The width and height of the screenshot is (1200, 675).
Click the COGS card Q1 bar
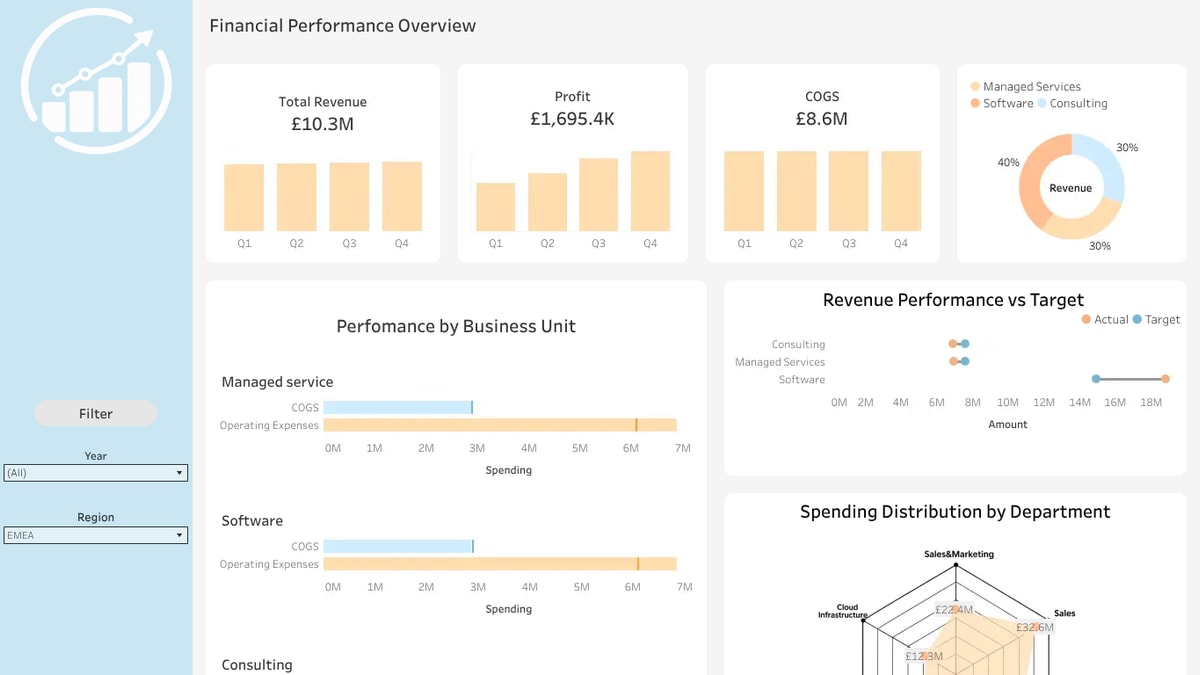pyautogui.click(x=744, y=192)
